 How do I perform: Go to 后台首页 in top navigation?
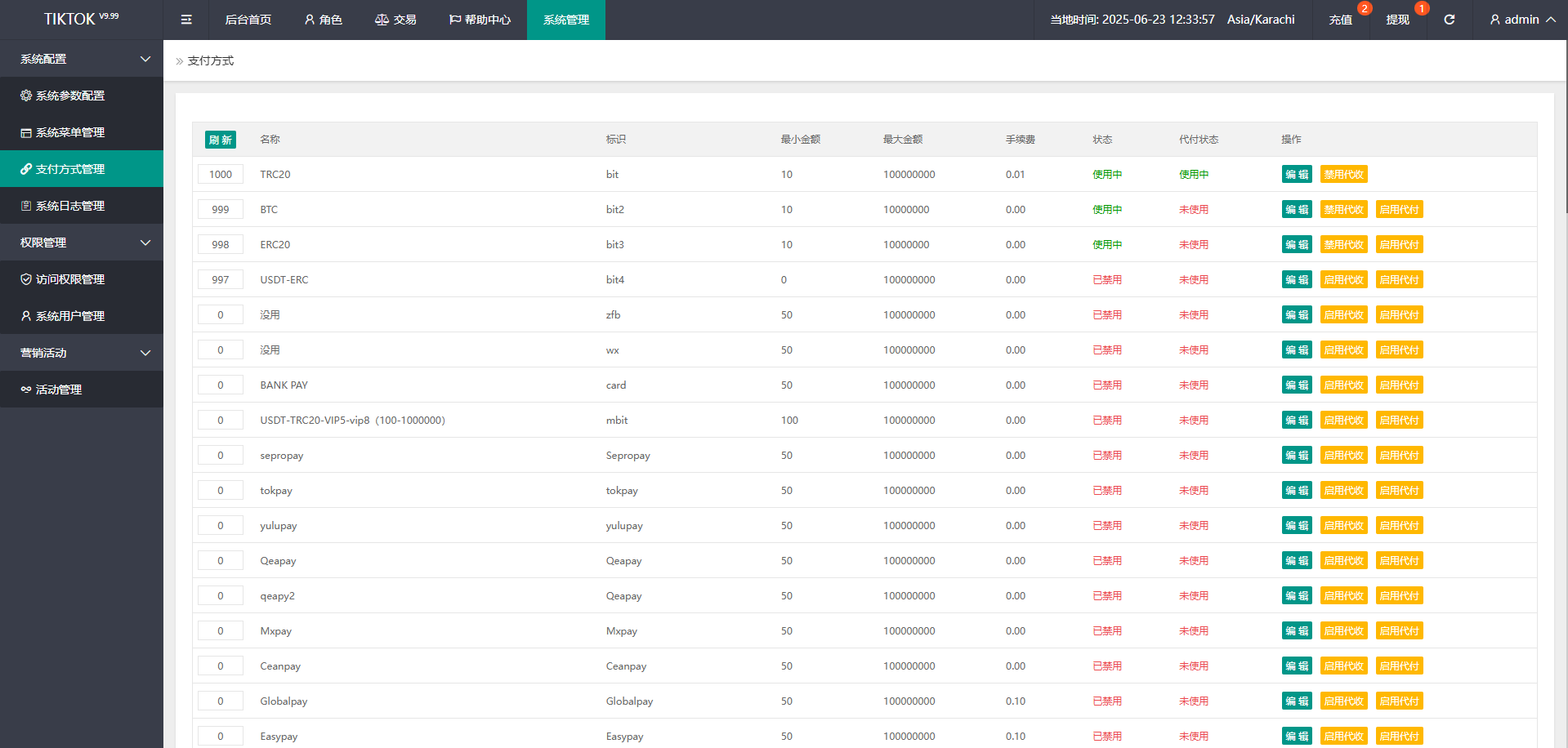248,20
